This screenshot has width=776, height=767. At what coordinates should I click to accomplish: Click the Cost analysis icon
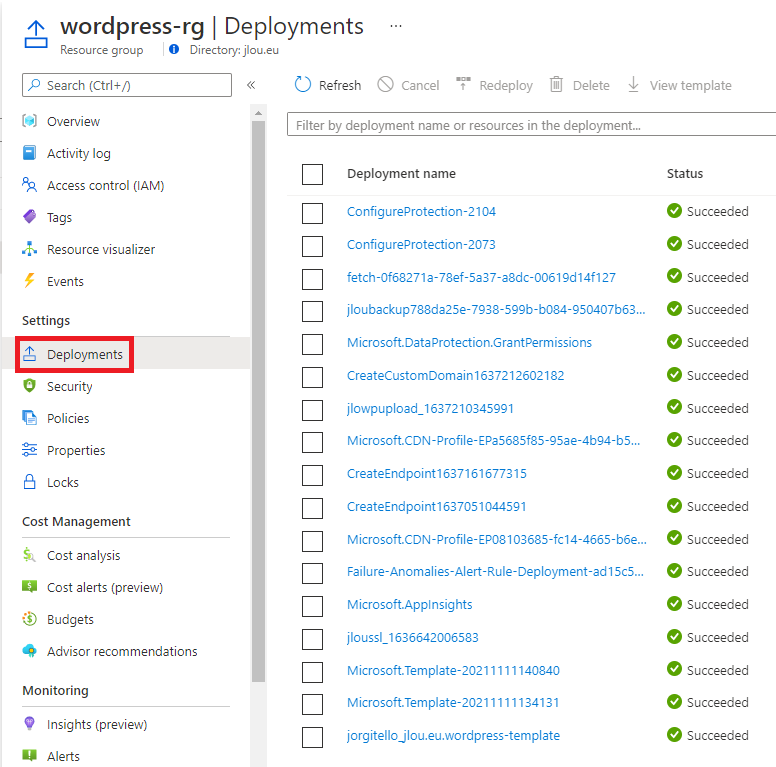(30, 555)
